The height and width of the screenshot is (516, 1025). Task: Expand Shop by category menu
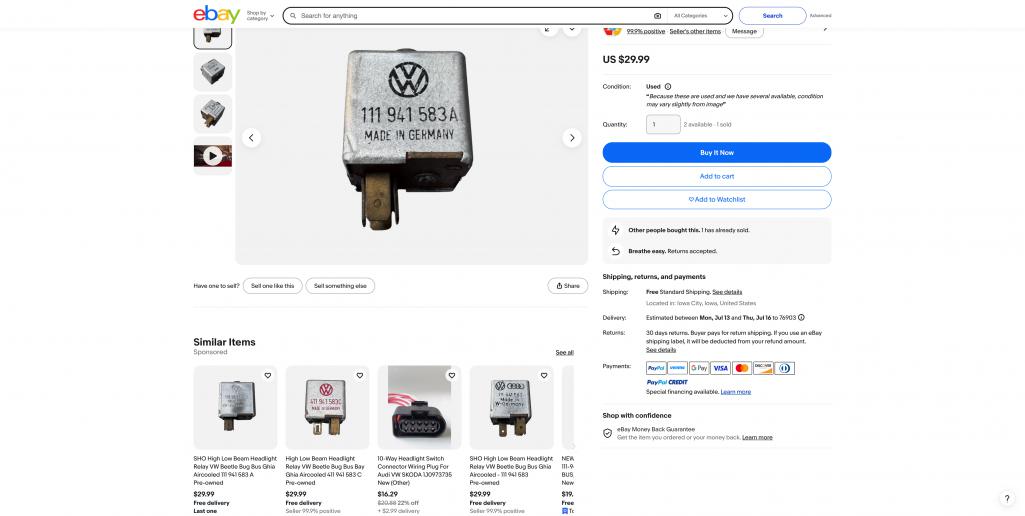click(260, 16)
